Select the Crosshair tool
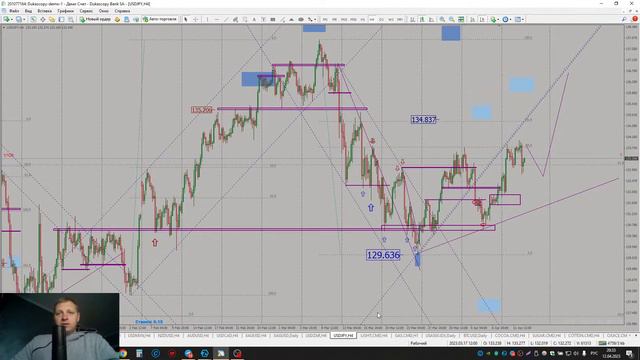Image resolution: width=640 pixels, height=360 pixels. [196, 19]
